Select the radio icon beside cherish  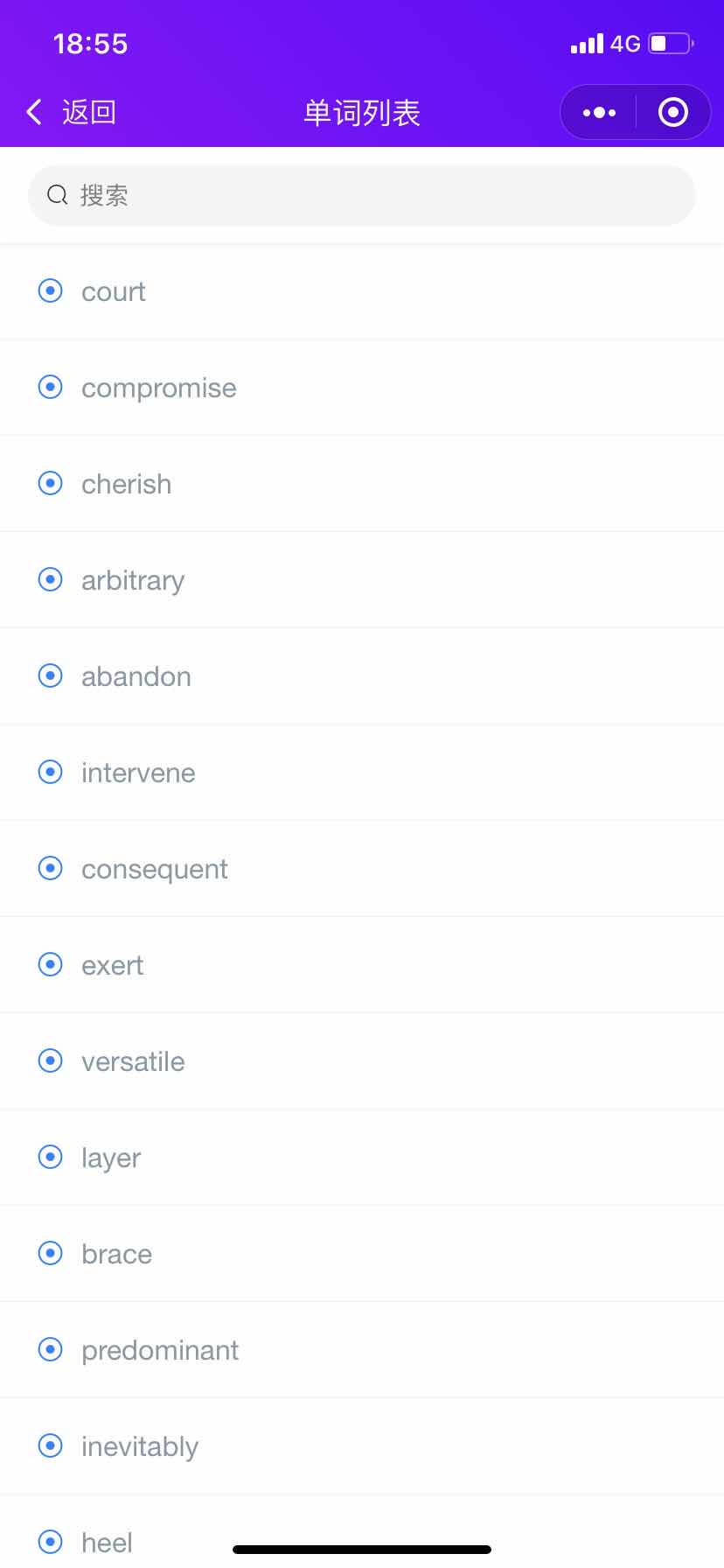click(51, 483)
